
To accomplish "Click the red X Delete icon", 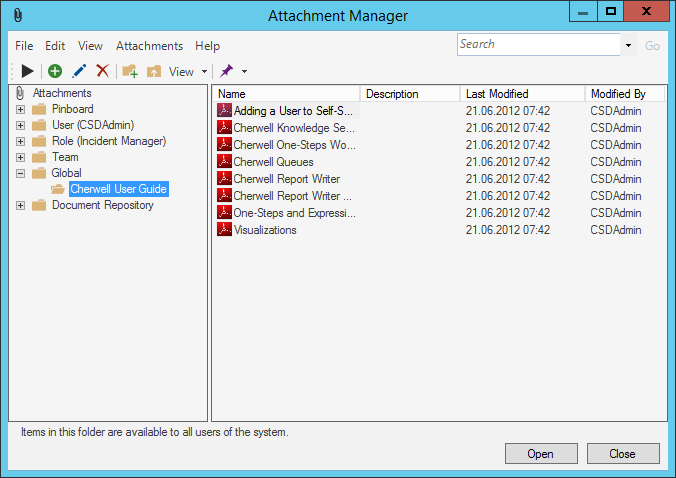I will click(103, 71).
